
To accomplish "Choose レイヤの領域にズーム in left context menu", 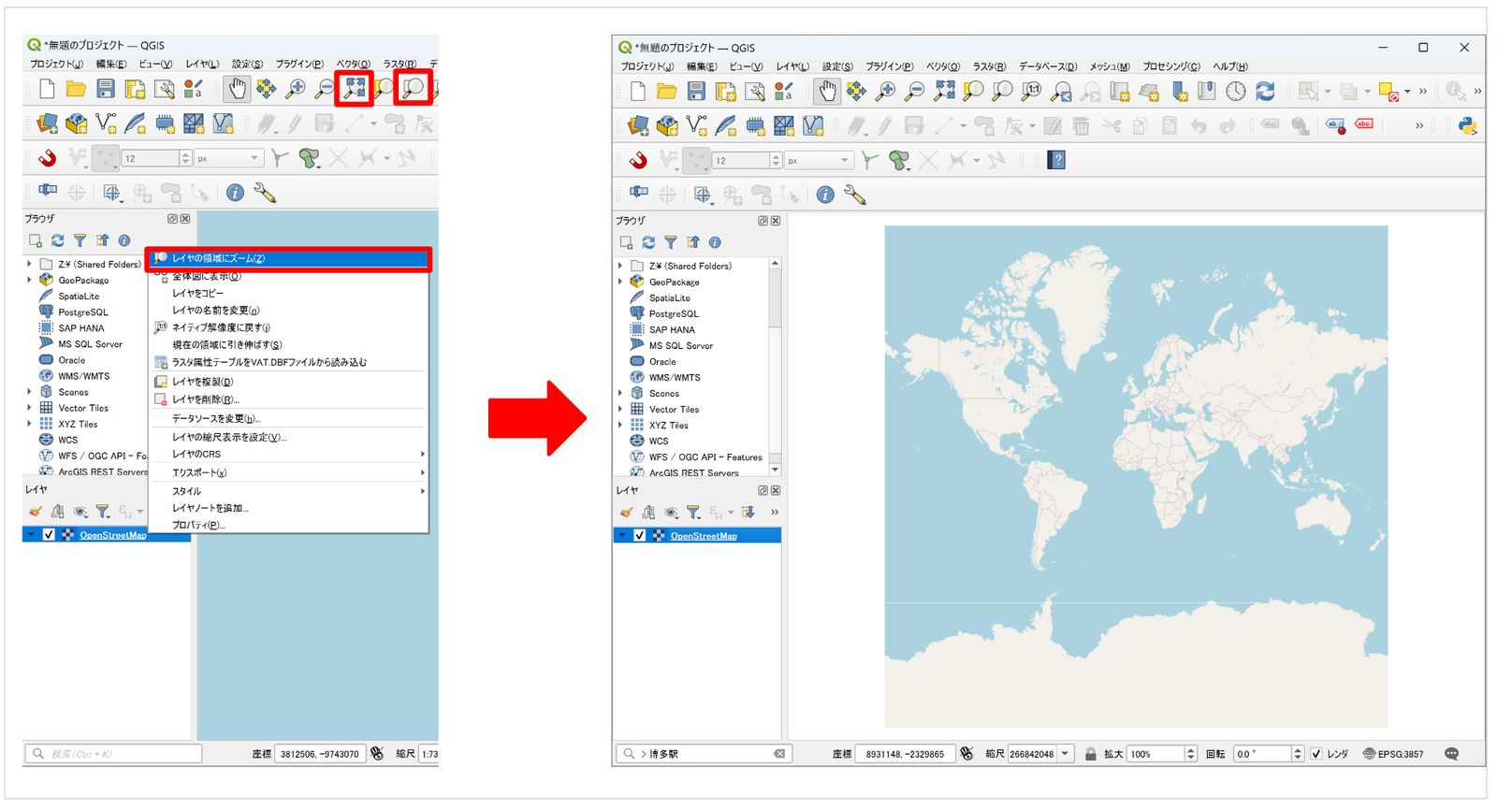I will tap(290, 258).
